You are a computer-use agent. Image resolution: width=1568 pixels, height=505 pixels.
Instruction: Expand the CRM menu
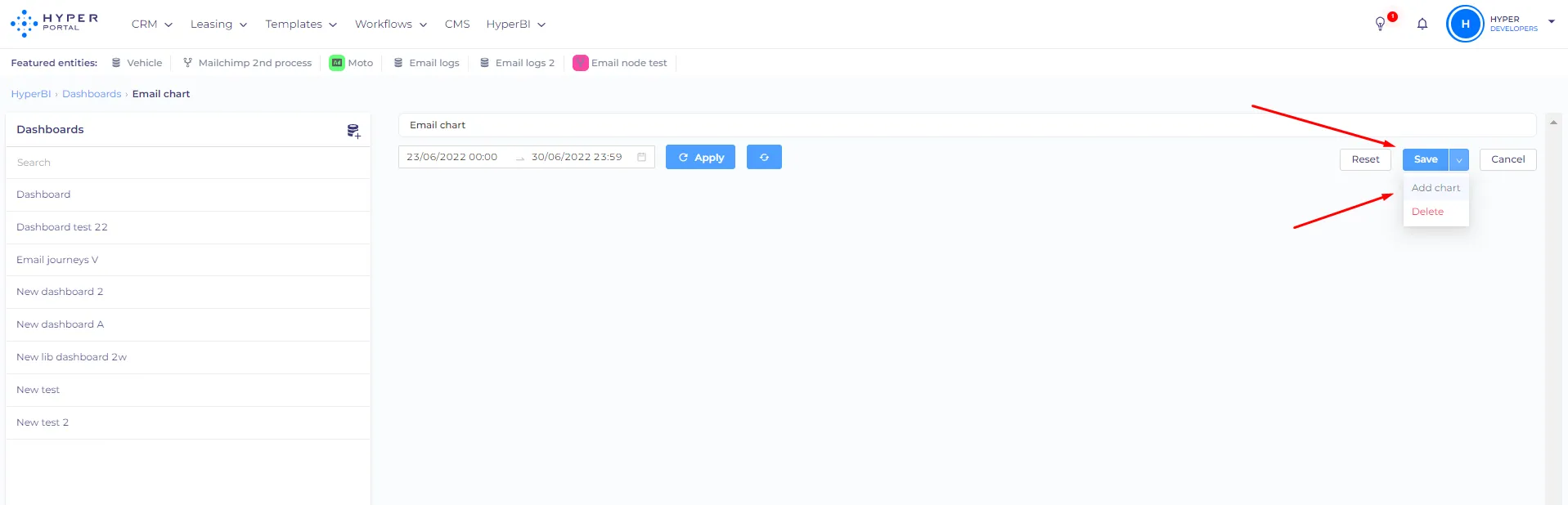[x=152, y=25]
